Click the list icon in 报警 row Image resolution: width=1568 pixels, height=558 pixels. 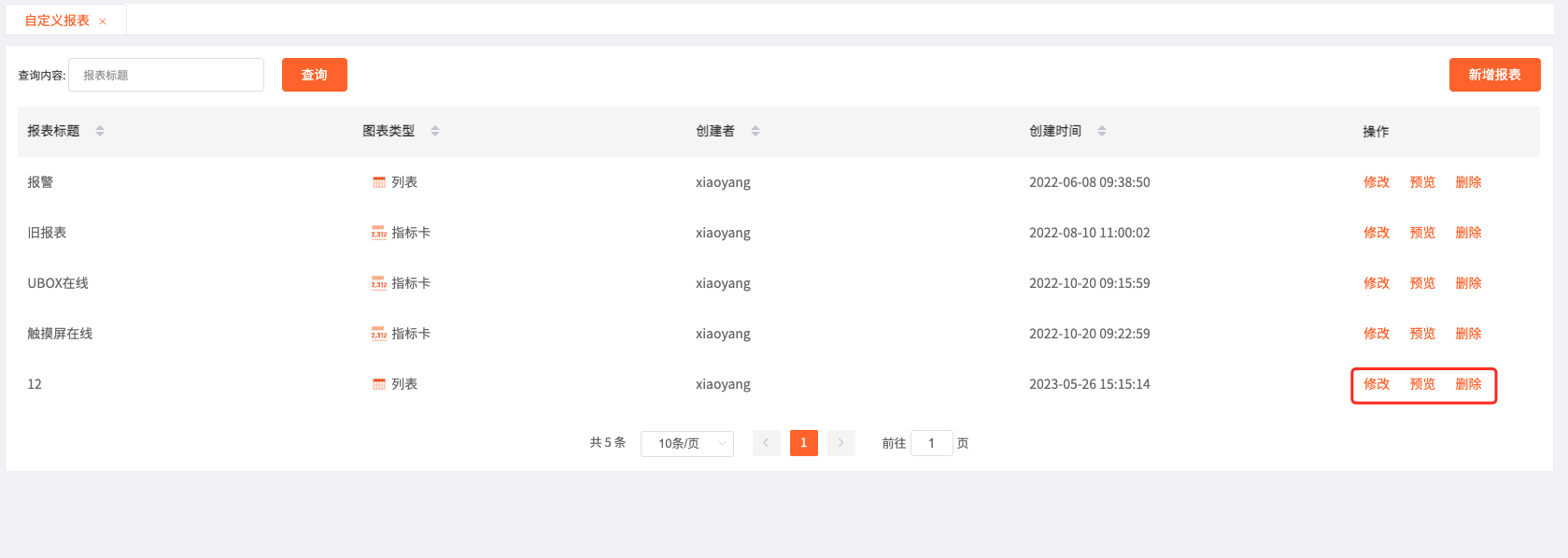tap(379, 182)
